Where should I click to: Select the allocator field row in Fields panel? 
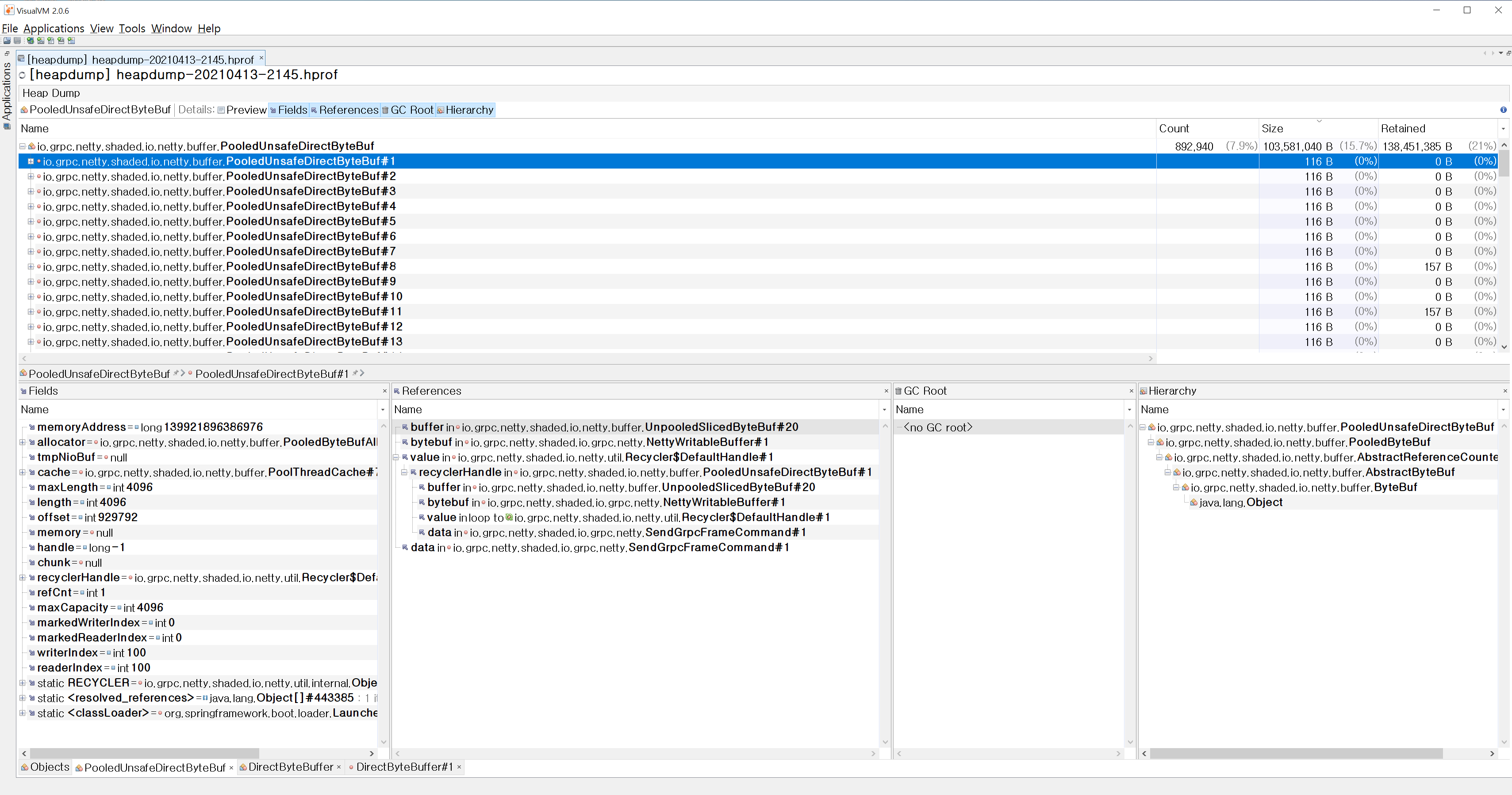coord(61,442)
